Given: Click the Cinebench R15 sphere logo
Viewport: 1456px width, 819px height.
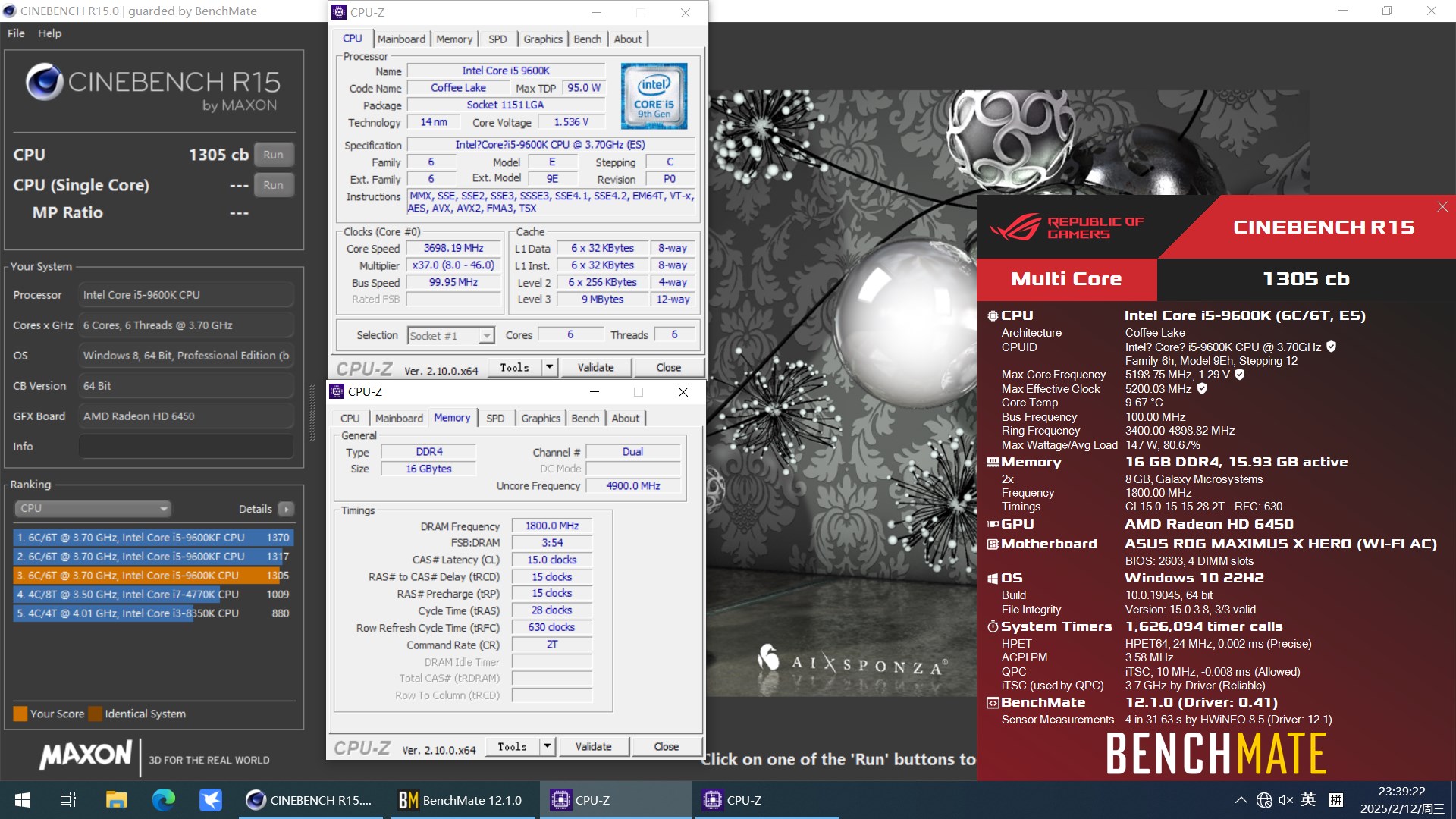Looking at the screenshot, I should 44,82.
